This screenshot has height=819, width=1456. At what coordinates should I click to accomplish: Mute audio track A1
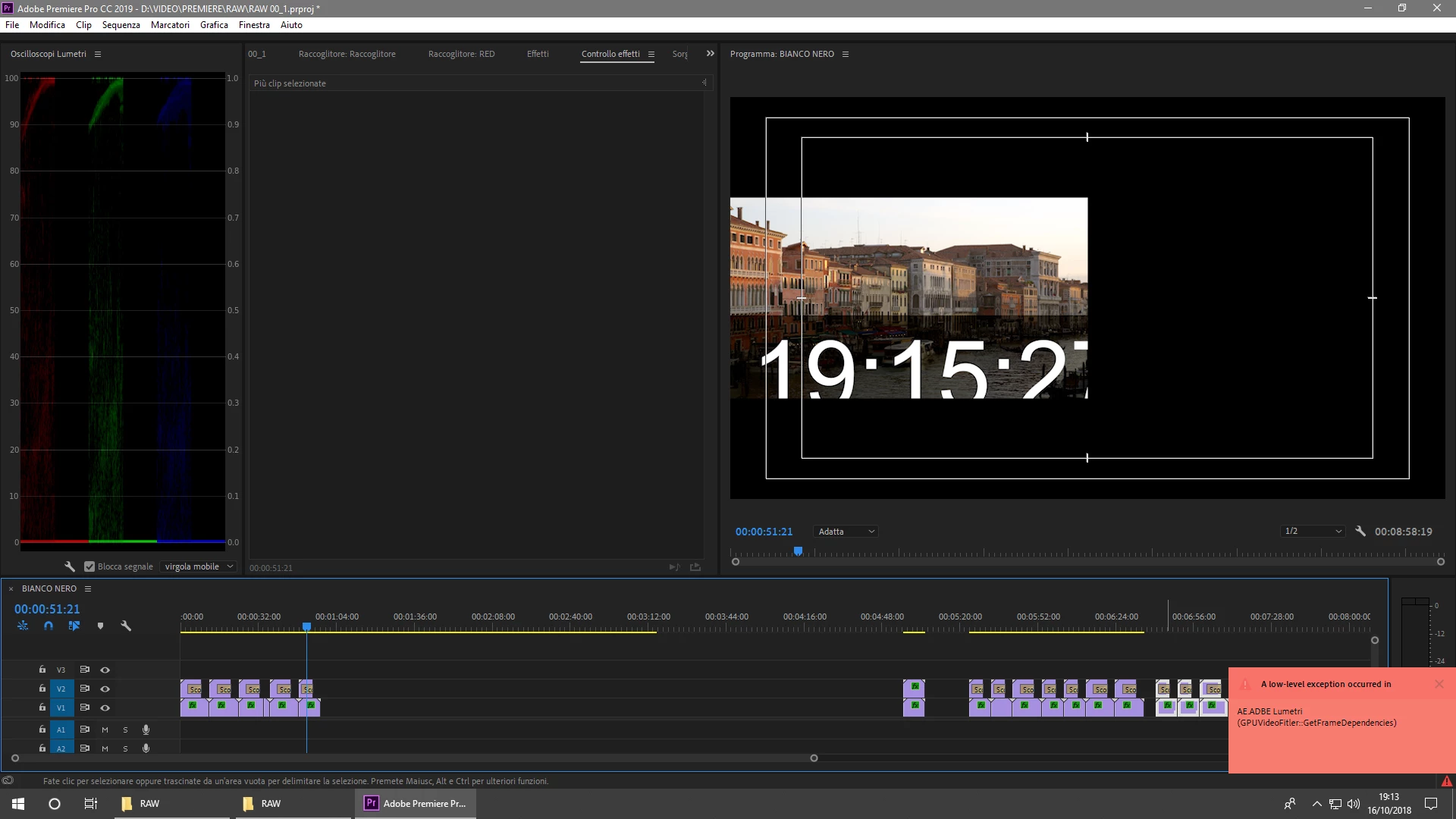105,730
